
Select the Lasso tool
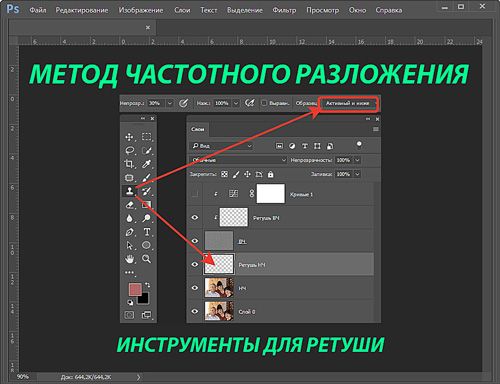pos(130,150)
